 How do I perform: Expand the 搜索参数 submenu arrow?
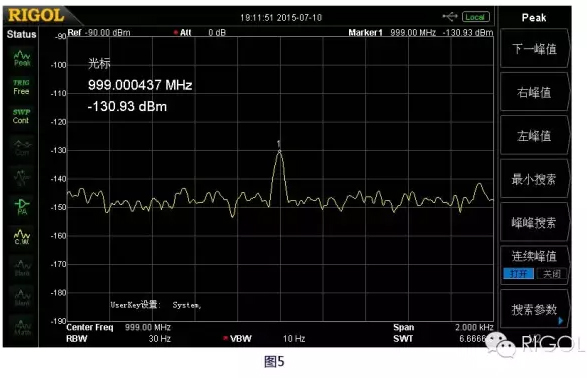pos(560,321)
